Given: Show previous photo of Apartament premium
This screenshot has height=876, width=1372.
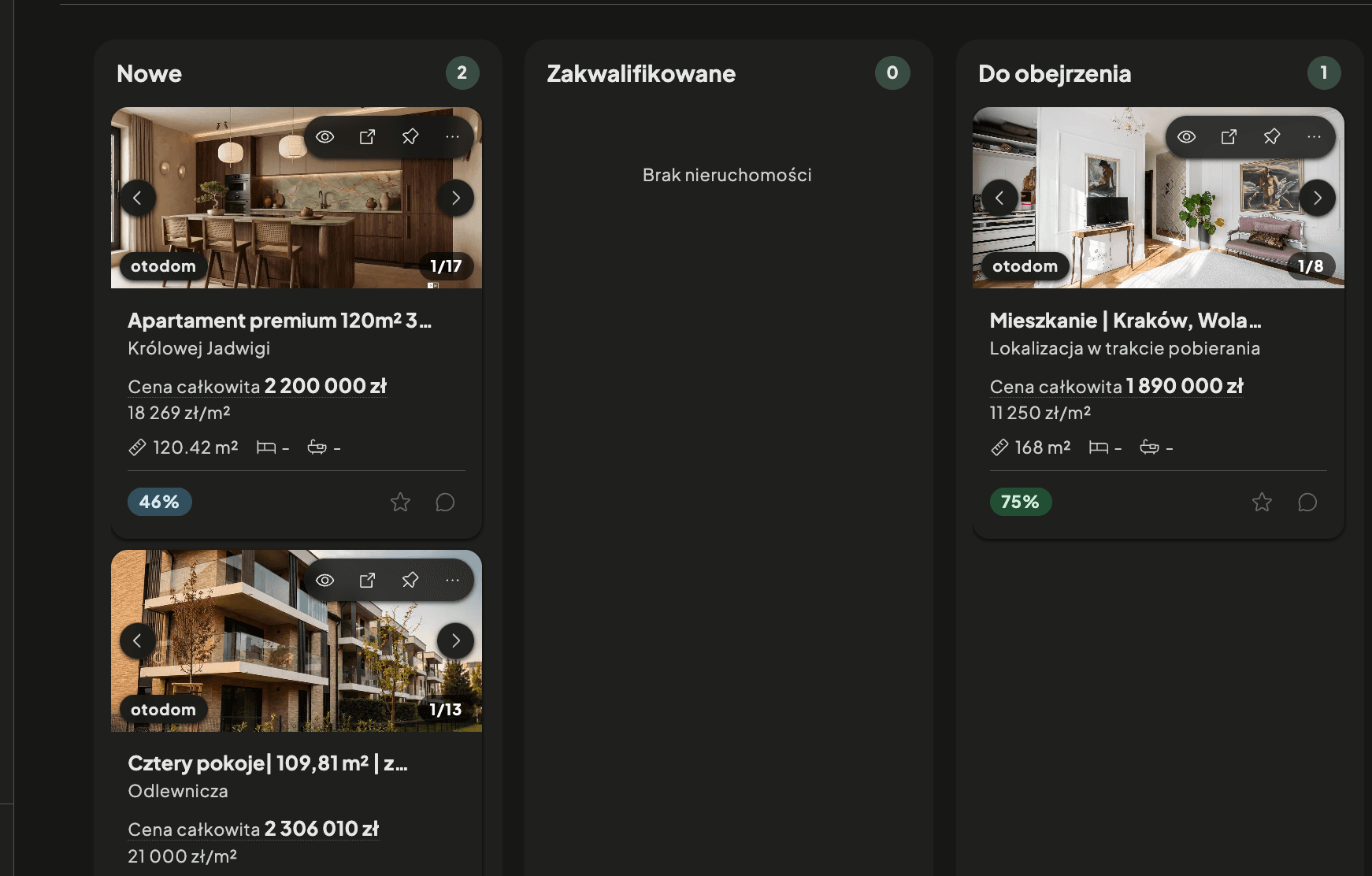Looking at the screenshot, I should (x=138, y=198).
